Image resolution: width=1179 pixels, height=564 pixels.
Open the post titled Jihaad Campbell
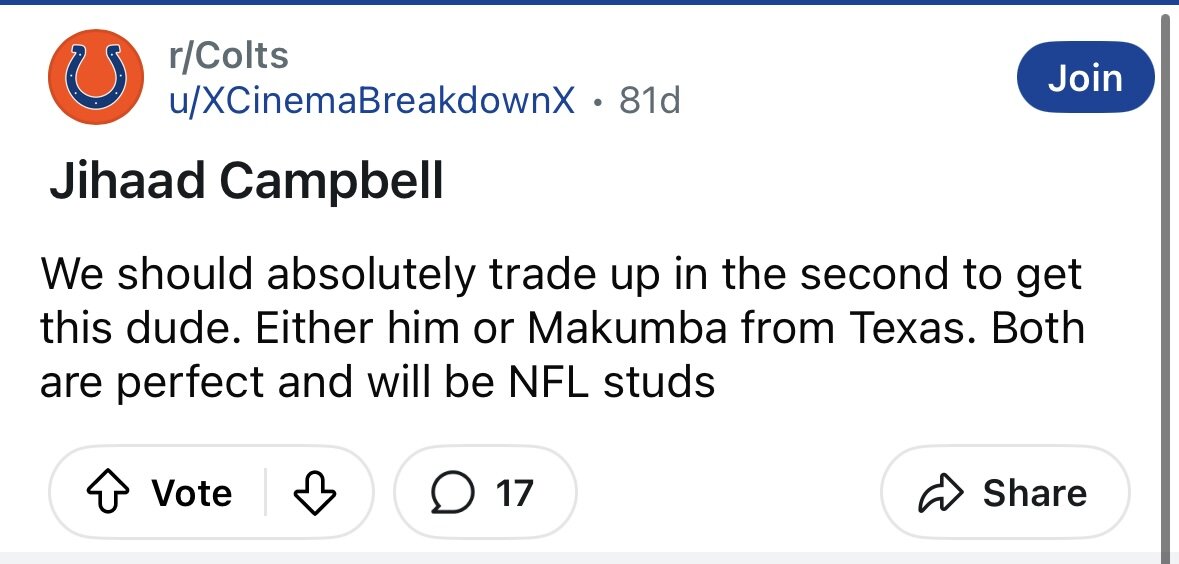coord(246,183)
